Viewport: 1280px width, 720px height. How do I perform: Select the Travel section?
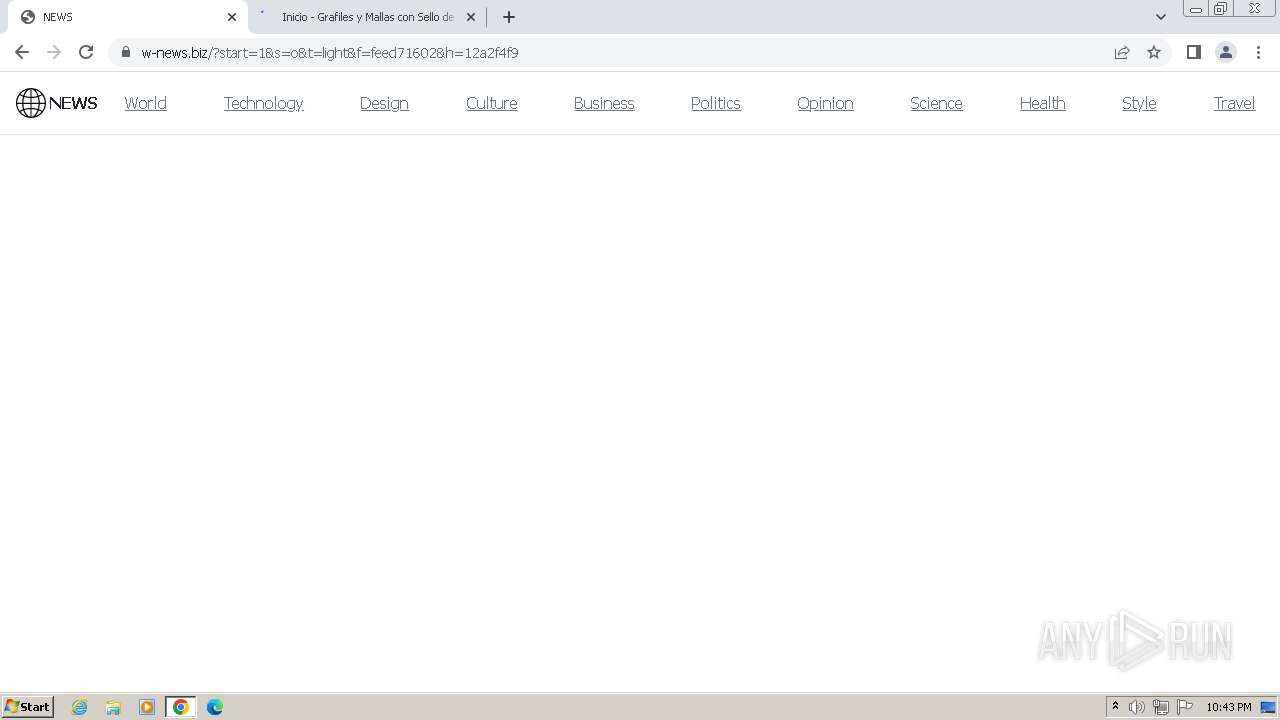click(x=1234, y=103)
